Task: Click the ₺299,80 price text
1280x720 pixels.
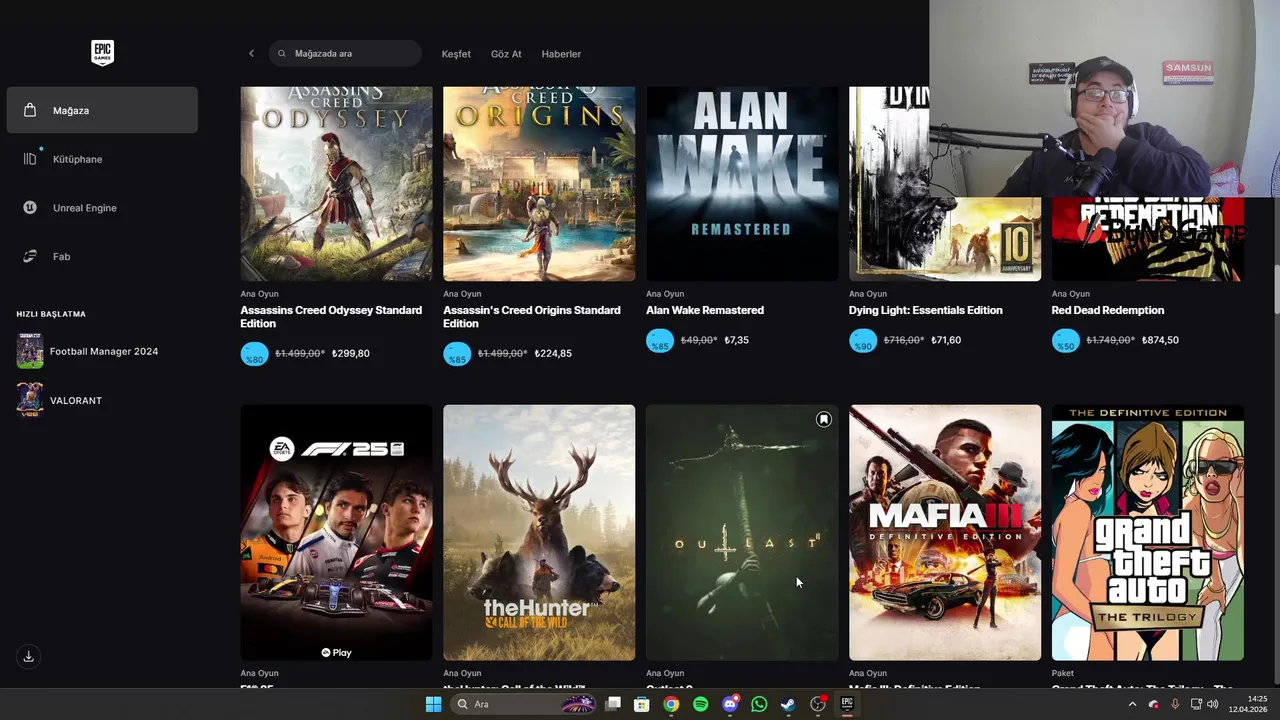Action: coord(351,354)
